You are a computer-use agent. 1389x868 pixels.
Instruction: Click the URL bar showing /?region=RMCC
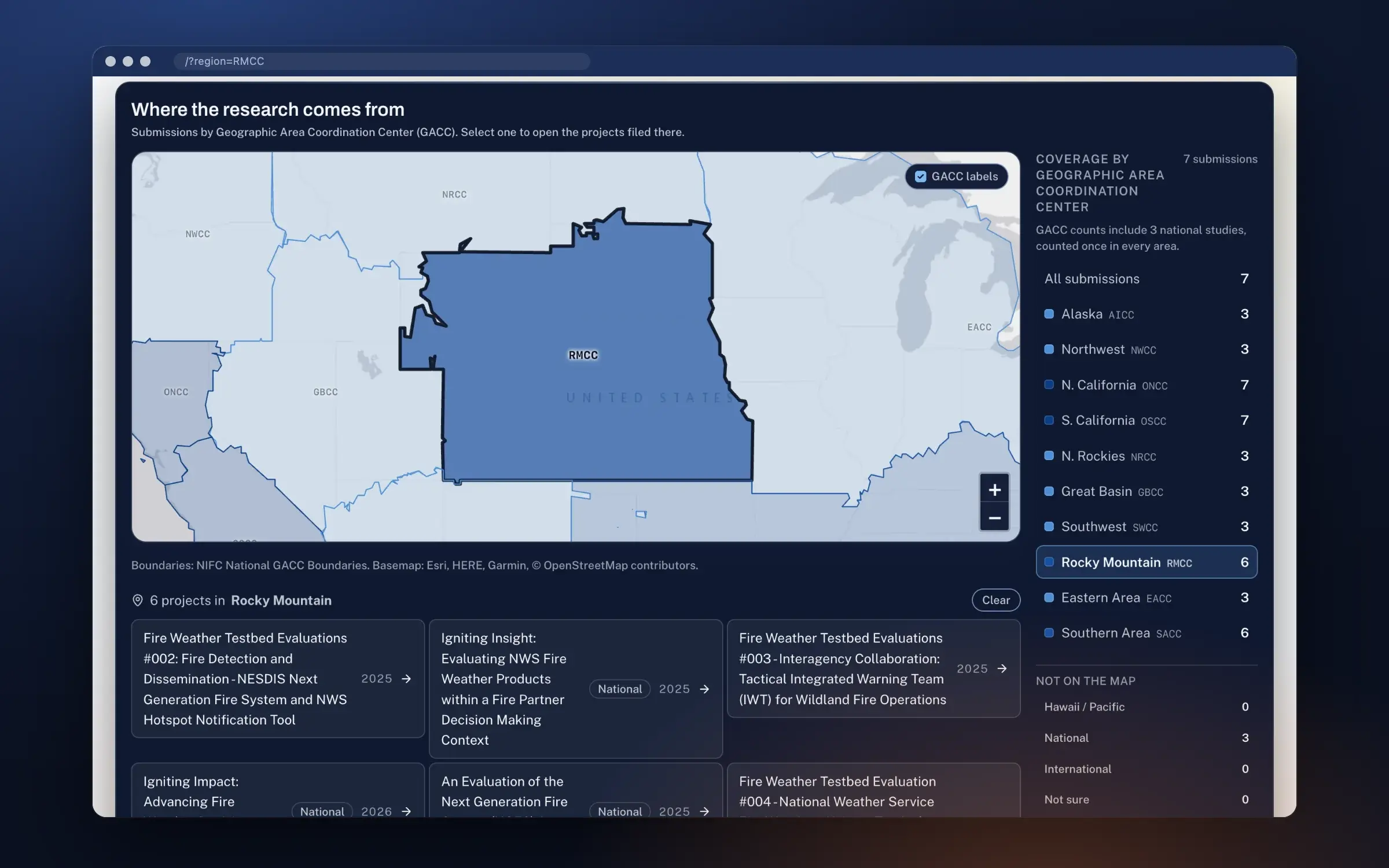[x=382, y=61]
